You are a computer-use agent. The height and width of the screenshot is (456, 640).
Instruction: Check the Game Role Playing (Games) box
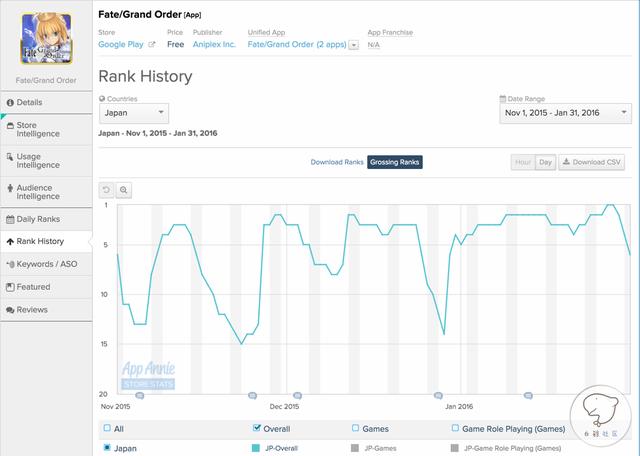pyautogui.click(x=455, y=428)
